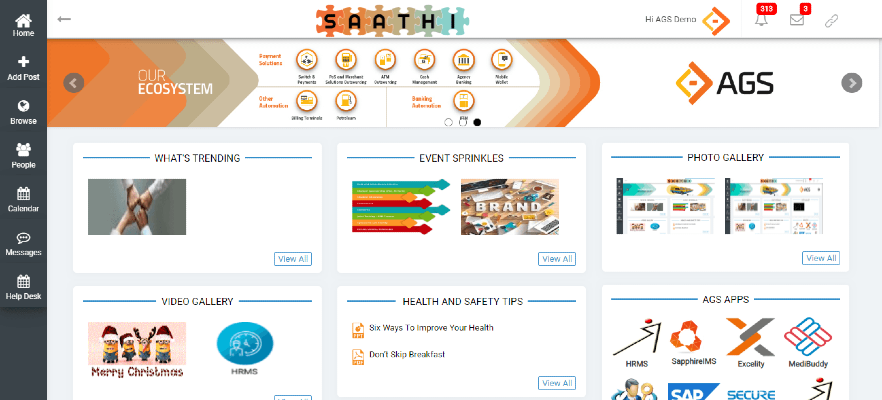The image size is (882, 400).
Task: Click View All under What's Trending
Action: point(292,259)
